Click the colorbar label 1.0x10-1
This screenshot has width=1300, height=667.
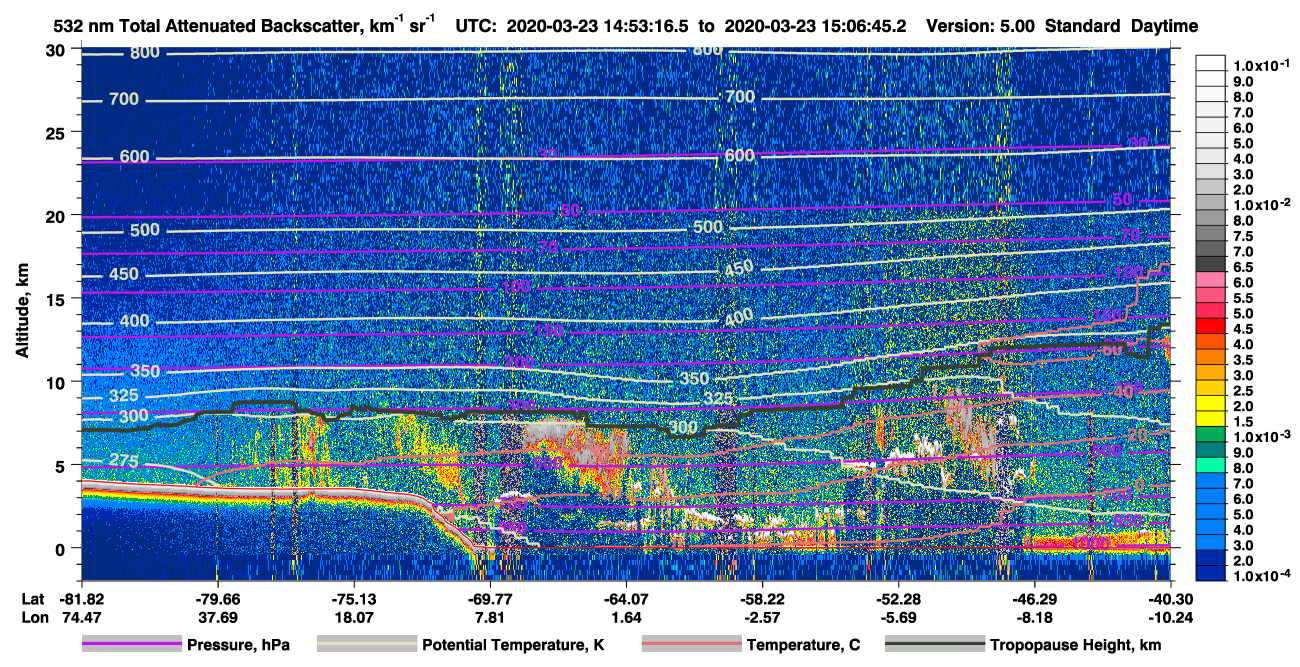(x=1261, y=64)
